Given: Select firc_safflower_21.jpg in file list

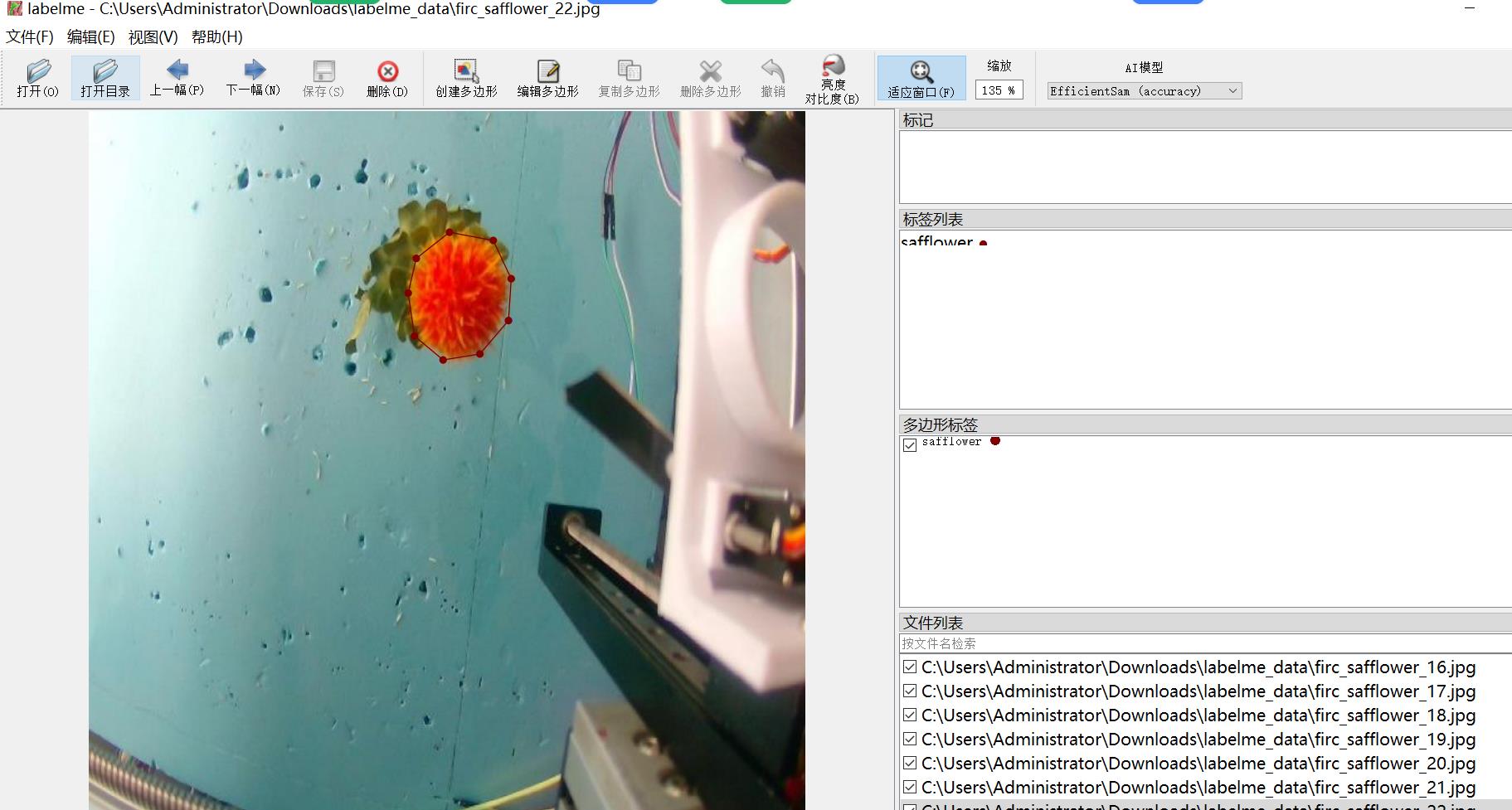Looking at the screenshot, I should (x=1198, y=788).
